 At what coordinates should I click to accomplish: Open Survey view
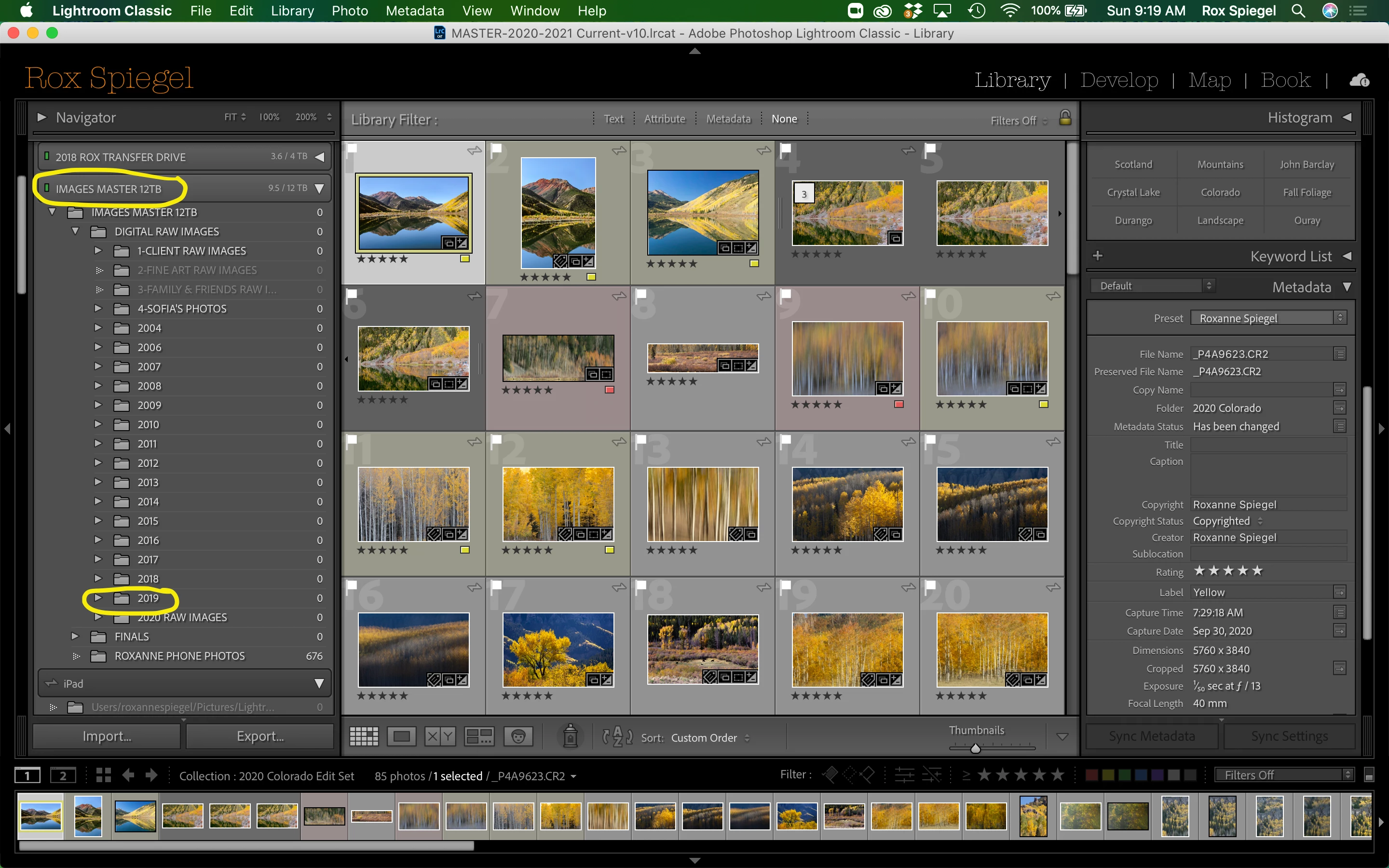(x=479, y=736)
